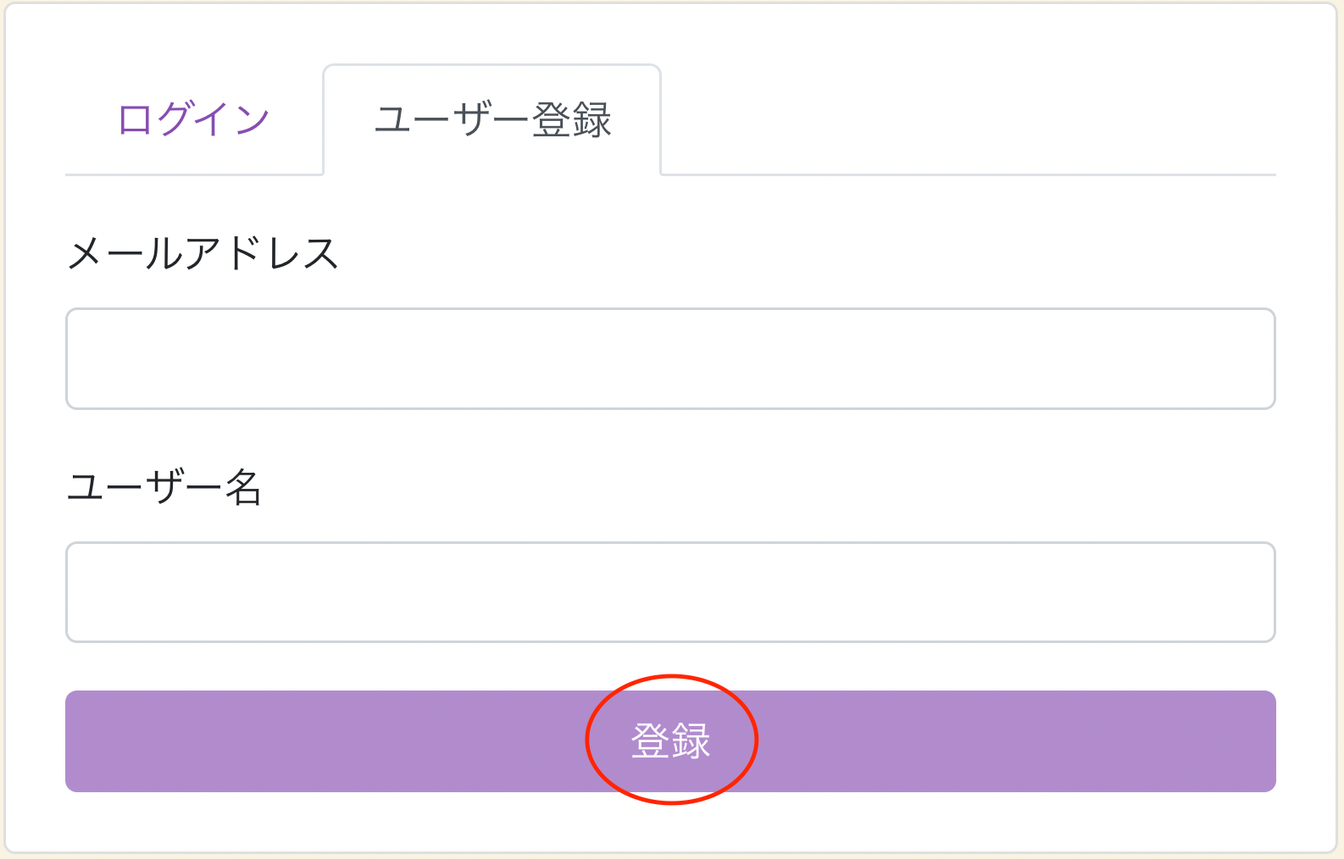The height and width of the screenshot is (859, 1344).
Task: Click the メールアドレス field label
Action: coord(203,254)
